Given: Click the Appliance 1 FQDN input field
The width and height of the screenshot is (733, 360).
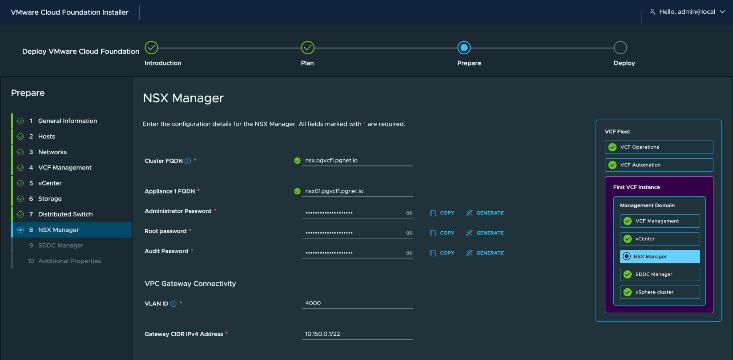Looking at the screenshot, I should point(357,191).
